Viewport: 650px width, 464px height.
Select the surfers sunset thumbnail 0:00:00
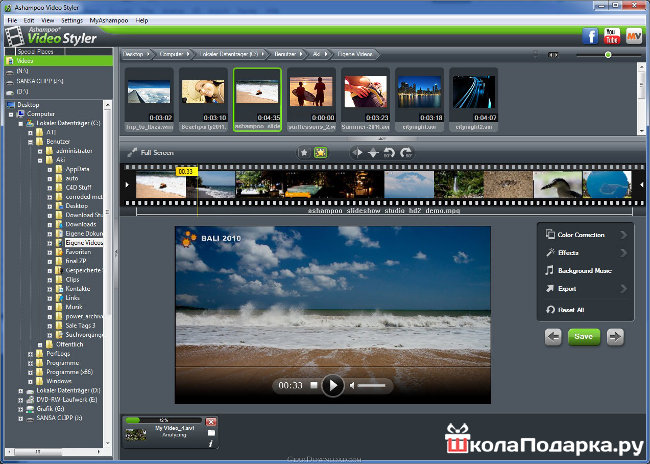tap(311, 100)
